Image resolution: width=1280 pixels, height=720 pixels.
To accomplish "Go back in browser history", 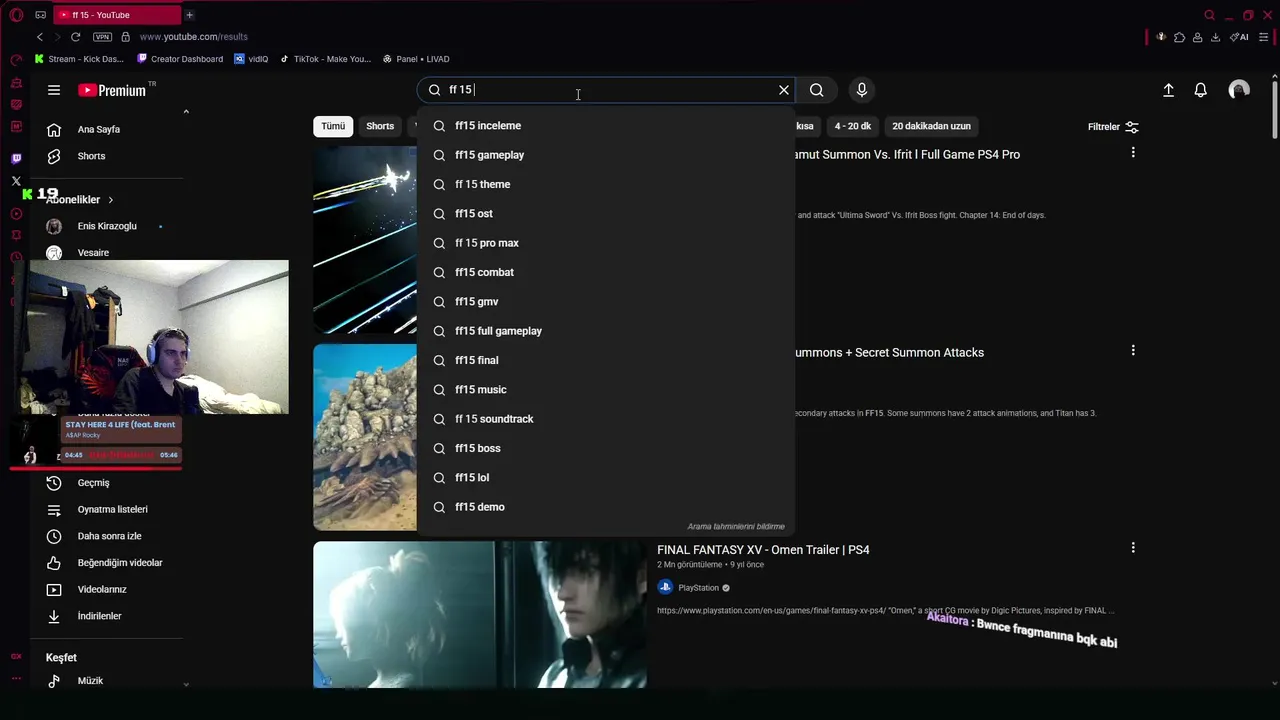I will [40, 37].
